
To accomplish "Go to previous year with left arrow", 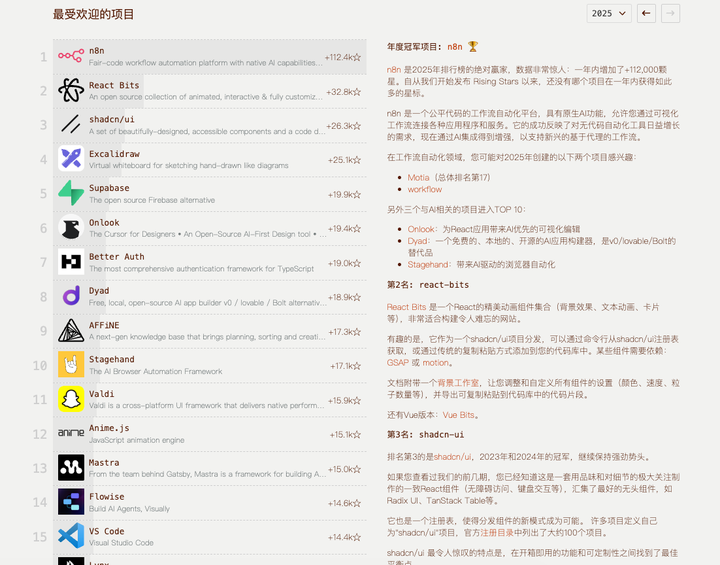I will coord(646,13).
